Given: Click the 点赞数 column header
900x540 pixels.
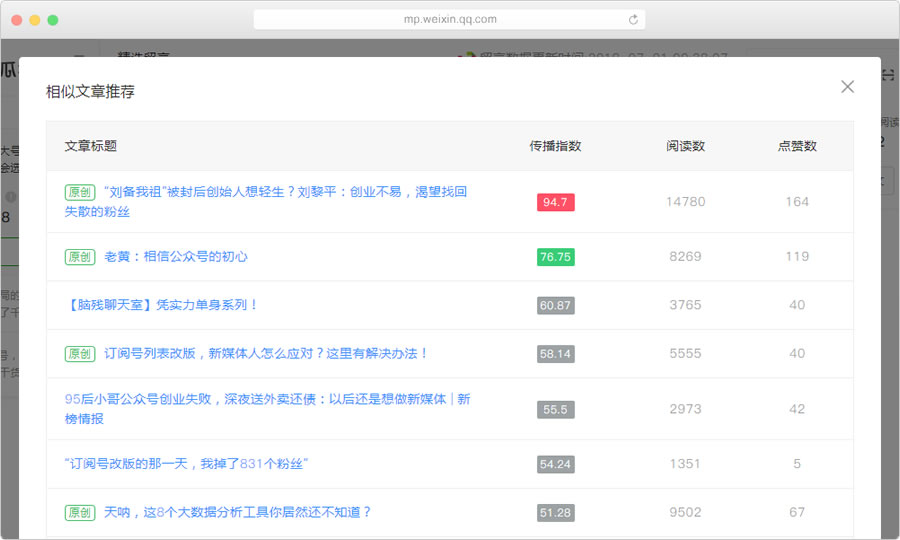Looking at the screenshot, I should 797,146.
